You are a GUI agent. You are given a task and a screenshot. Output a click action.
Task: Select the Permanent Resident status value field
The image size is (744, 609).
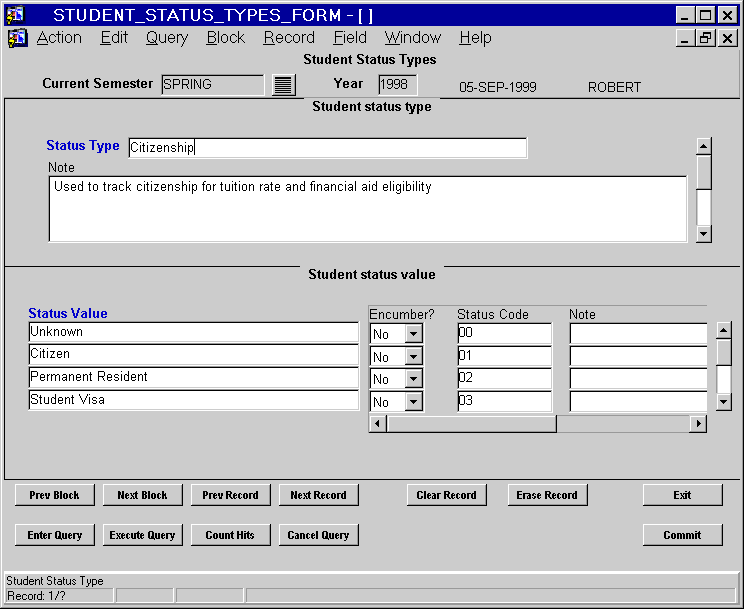pos(194,377)
